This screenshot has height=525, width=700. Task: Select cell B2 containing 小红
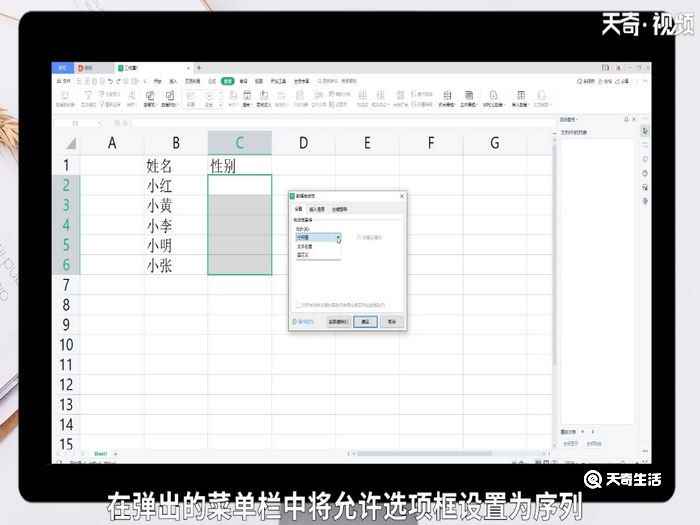pos(176,185)
